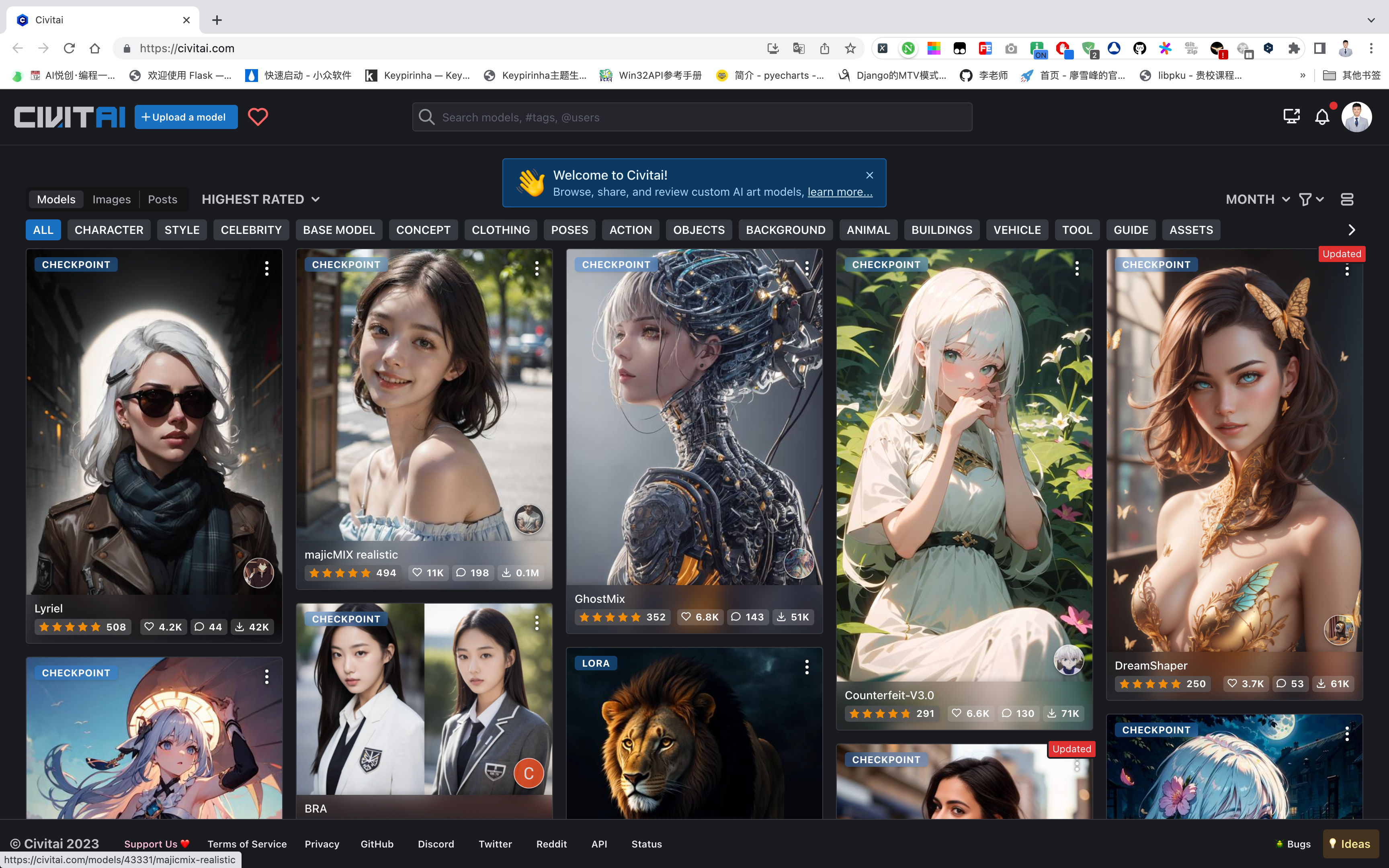Open the majicMIX realistic model thumbnail
The width and height of the screenshot is (1389, 868).
pos(424,394)
